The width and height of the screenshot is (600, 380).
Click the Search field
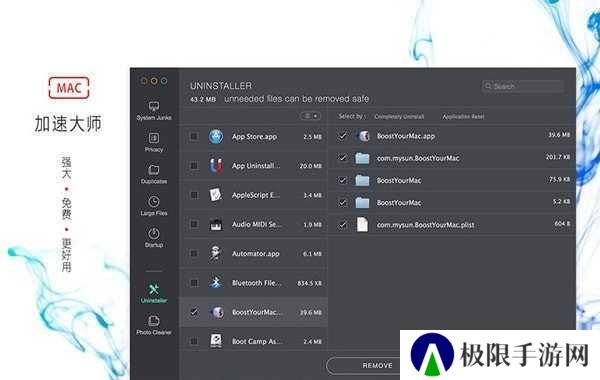pos(522,86)
